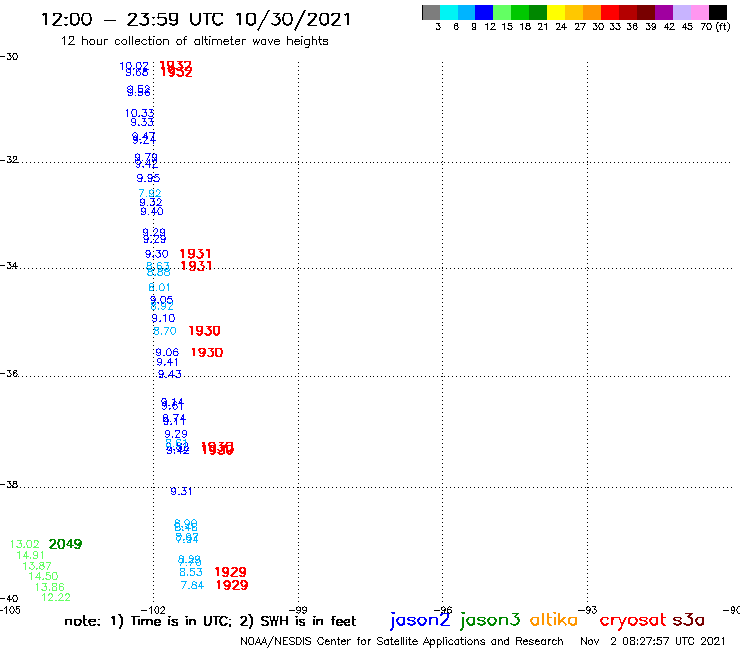This screenshot has height=650, width=740.
Task: Click the note 'Time is in UTC; SWH is in feet'
Action: 210,621
